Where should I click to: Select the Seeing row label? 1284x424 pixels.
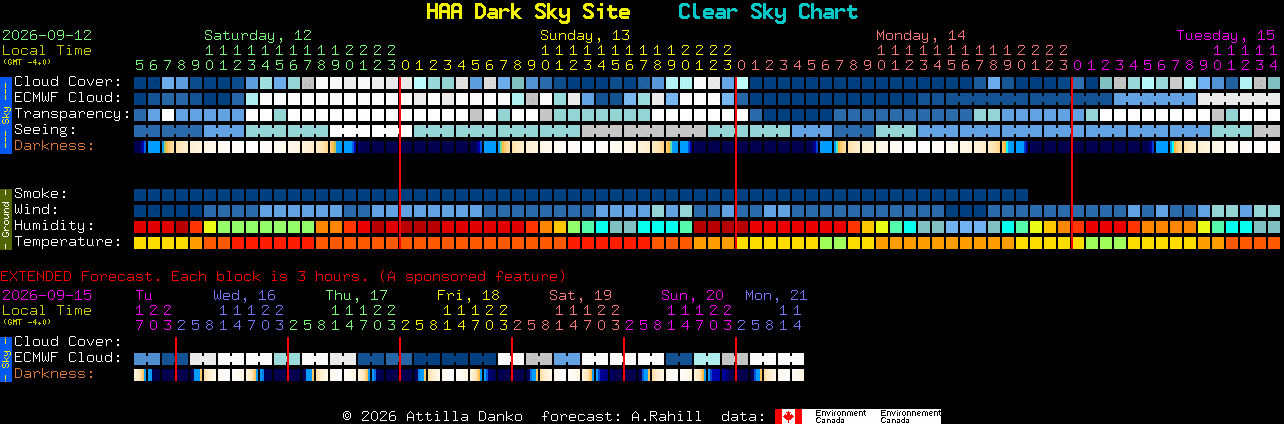click(45, 130)
